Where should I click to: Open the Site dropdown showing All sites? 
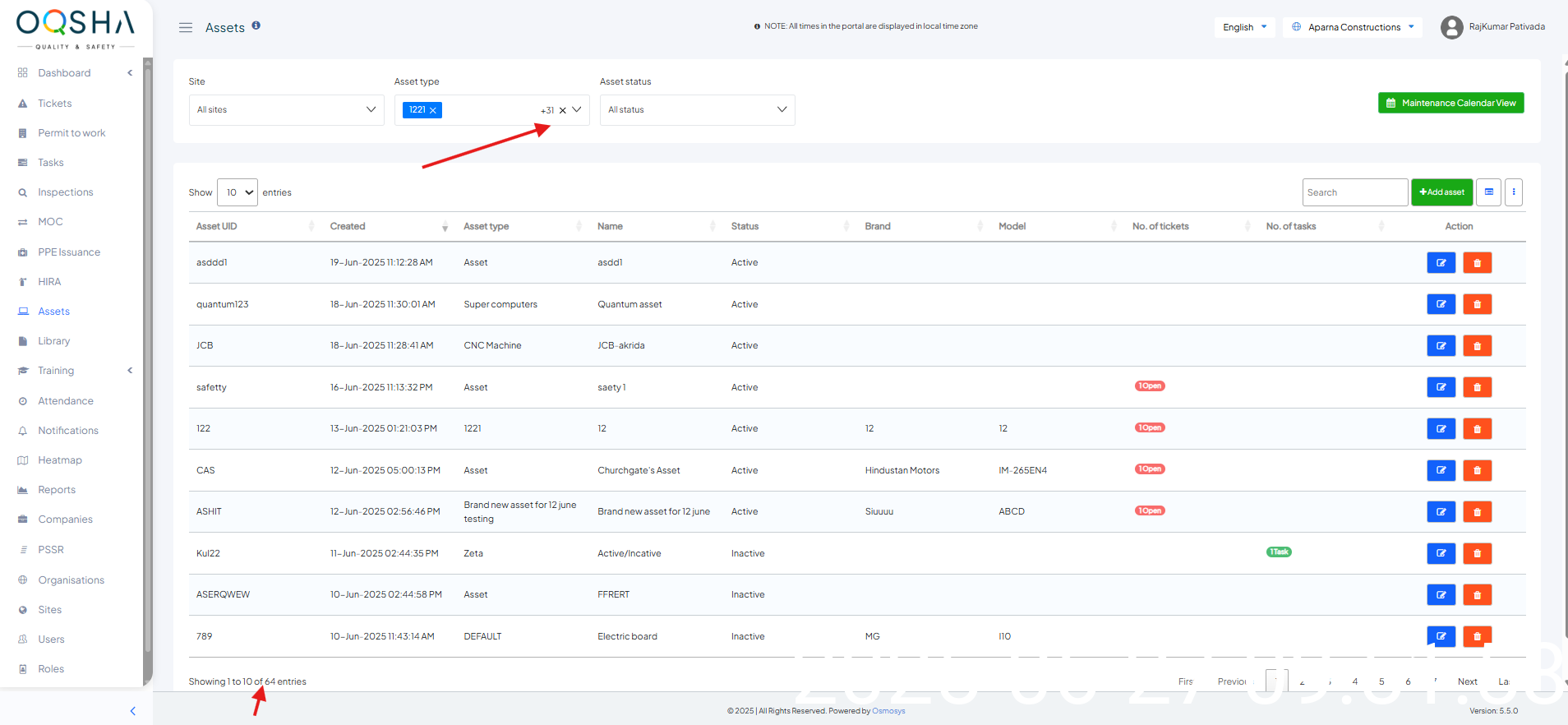point(286,110)
